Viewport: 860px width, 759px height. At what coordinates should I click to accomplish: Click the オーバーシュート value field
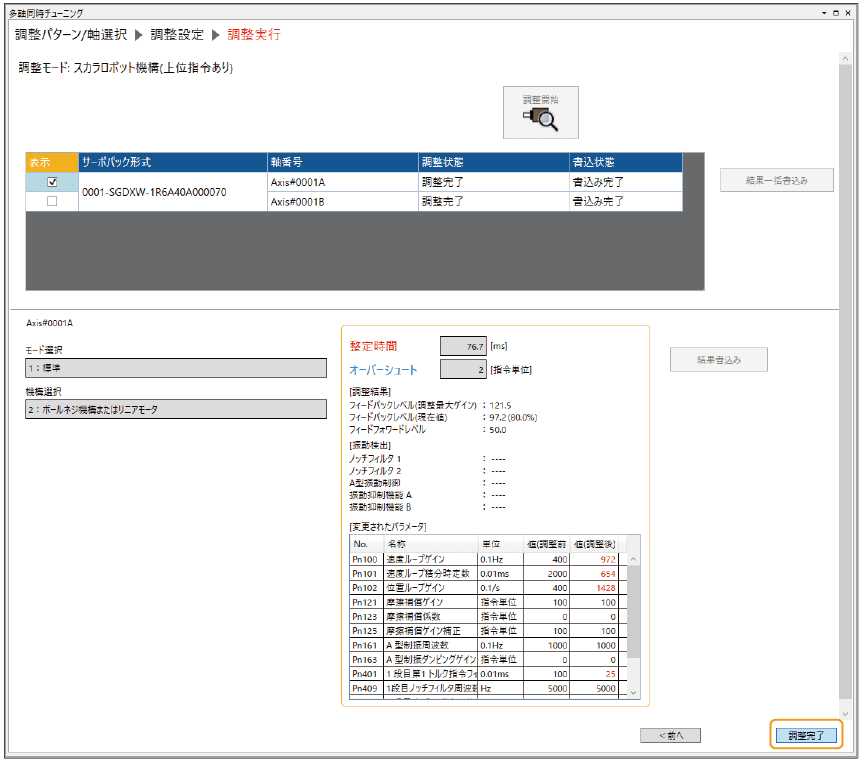pyautogui.click(x=463, y=370)
